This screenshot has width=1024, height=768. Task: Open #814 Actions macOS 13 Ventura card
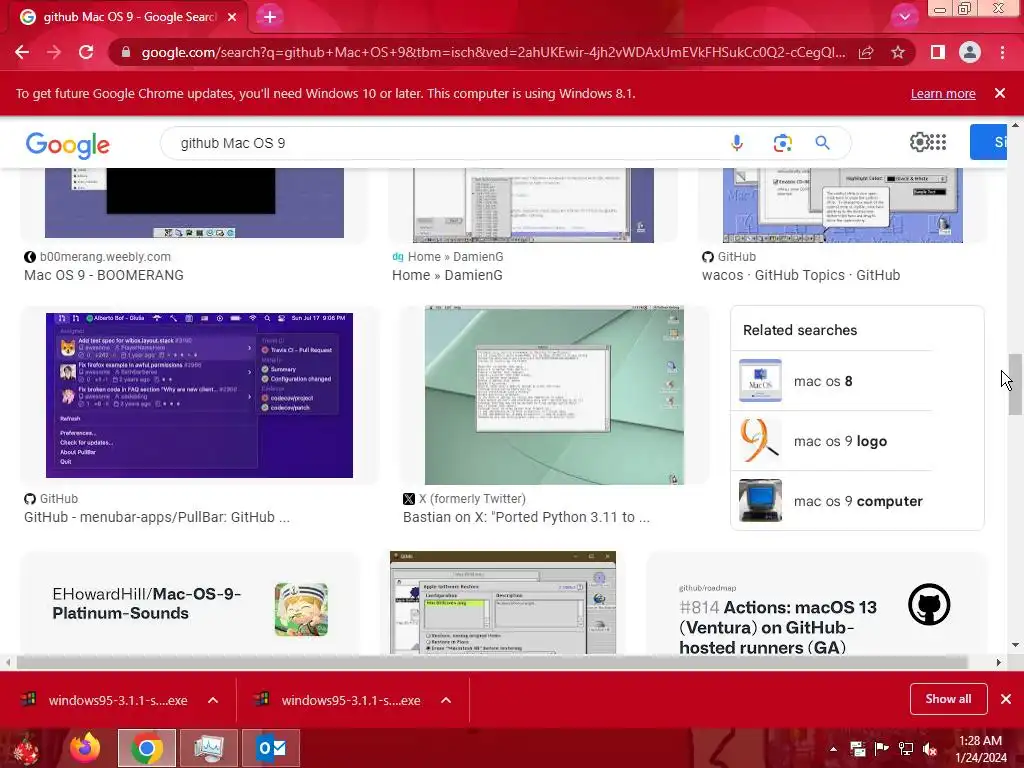[815, 603]
